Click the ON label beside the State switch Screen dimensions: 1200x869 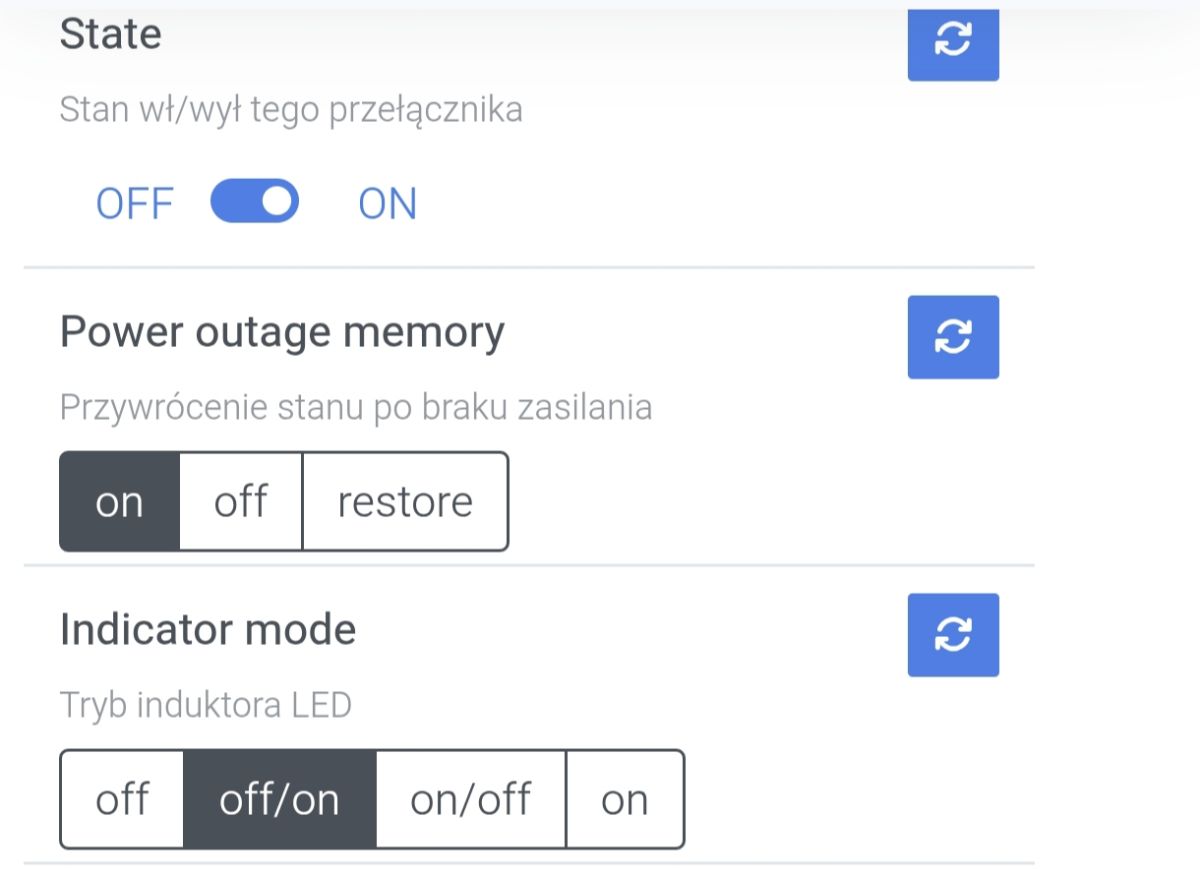point(388,204)
